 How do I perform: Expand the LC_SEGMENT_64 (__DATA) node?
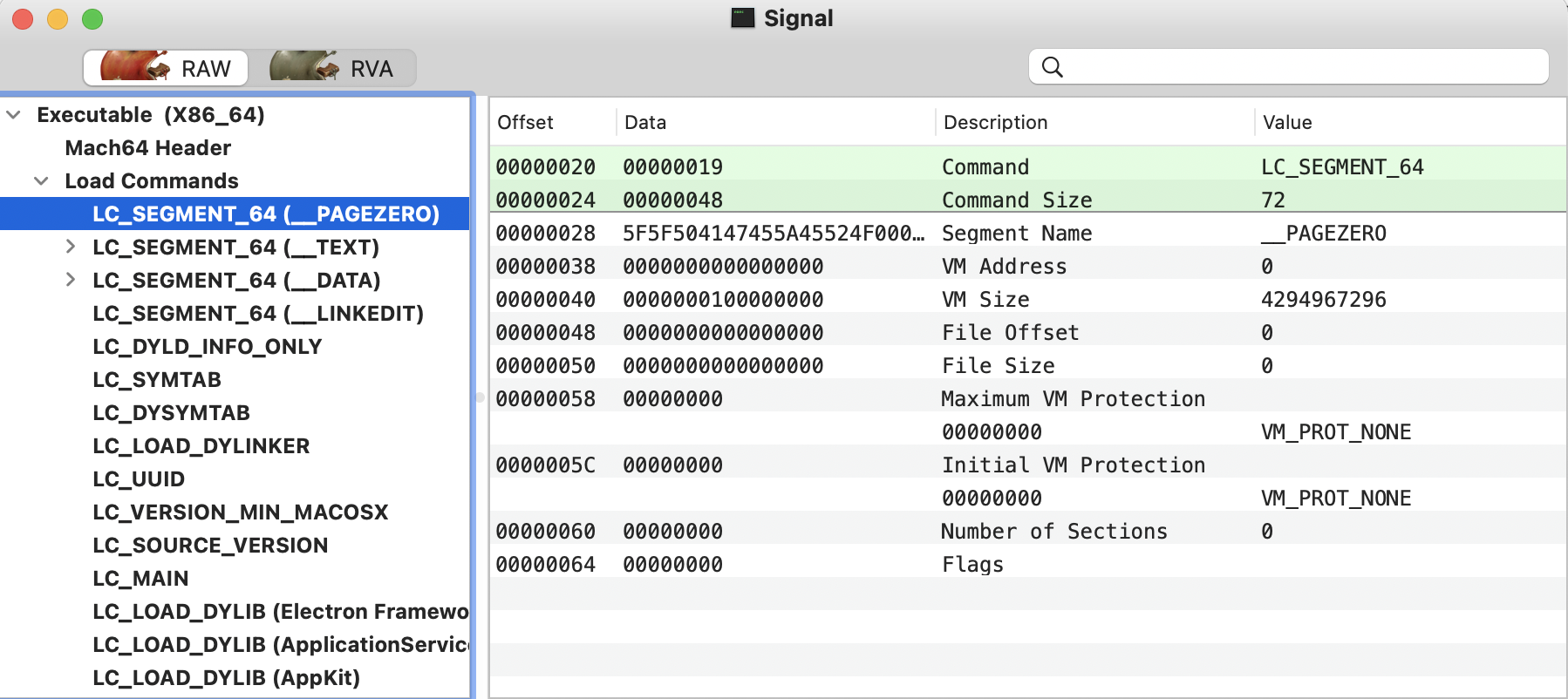pyautogui.click(x=71, y=281)
